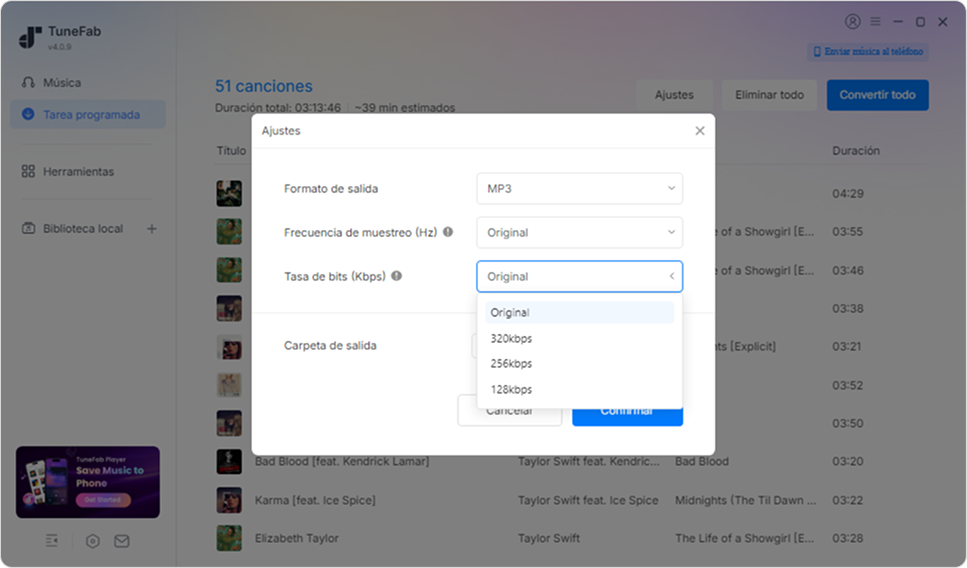Viewport: 967px width, 568px height.
Task: Click the Herramientas grid icon
Action: (x=28, y=171)
